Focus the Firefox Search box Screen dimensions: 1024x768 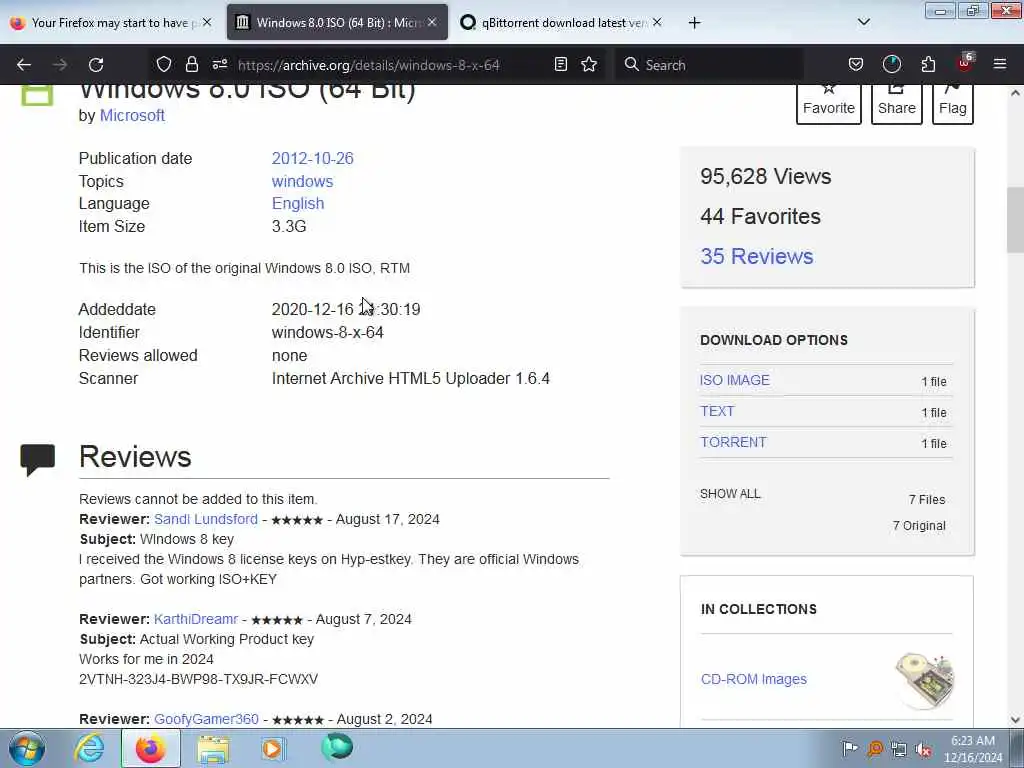pyautogui.click(x=709, y=65)
